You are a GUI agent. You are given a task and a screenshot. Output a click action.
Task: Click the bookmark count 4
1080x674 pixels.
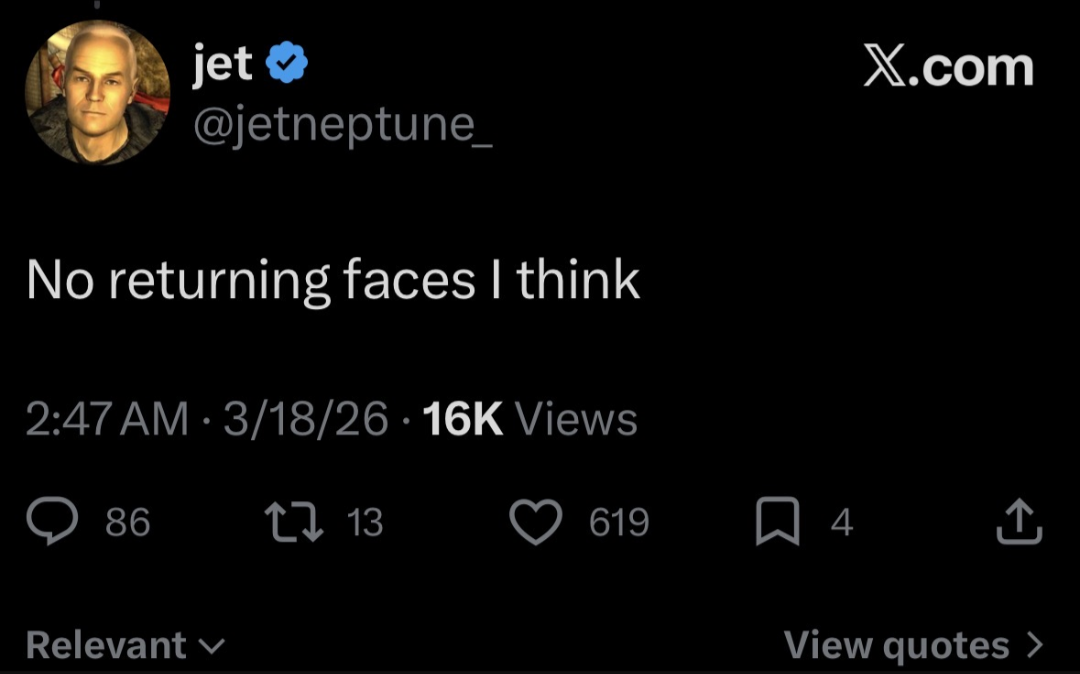pos(842,522)
